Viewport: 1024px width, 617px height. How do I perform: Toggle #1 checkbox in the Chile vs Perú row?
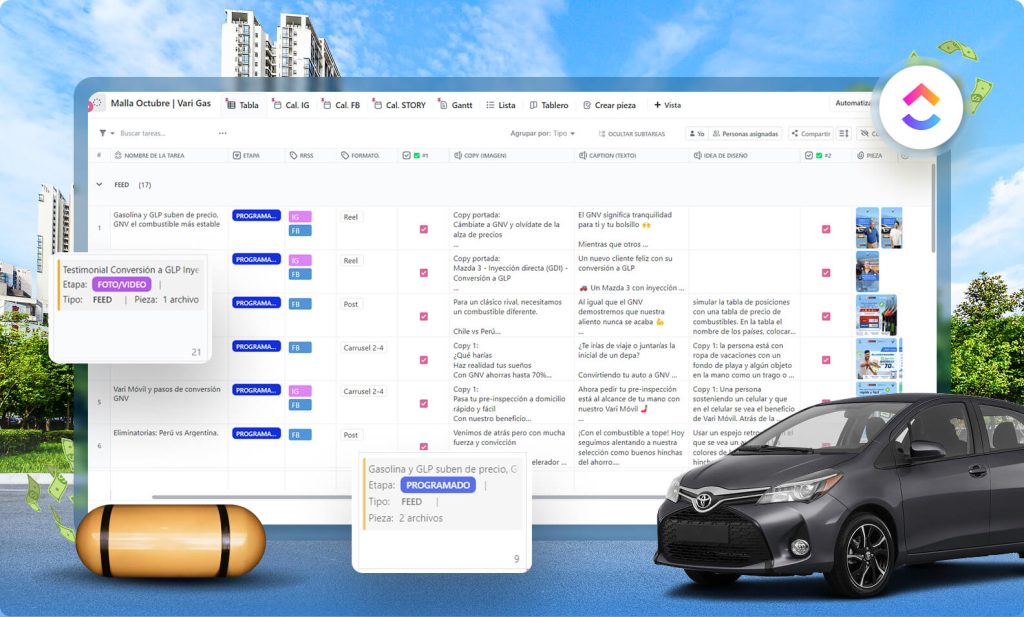(424, 317)
